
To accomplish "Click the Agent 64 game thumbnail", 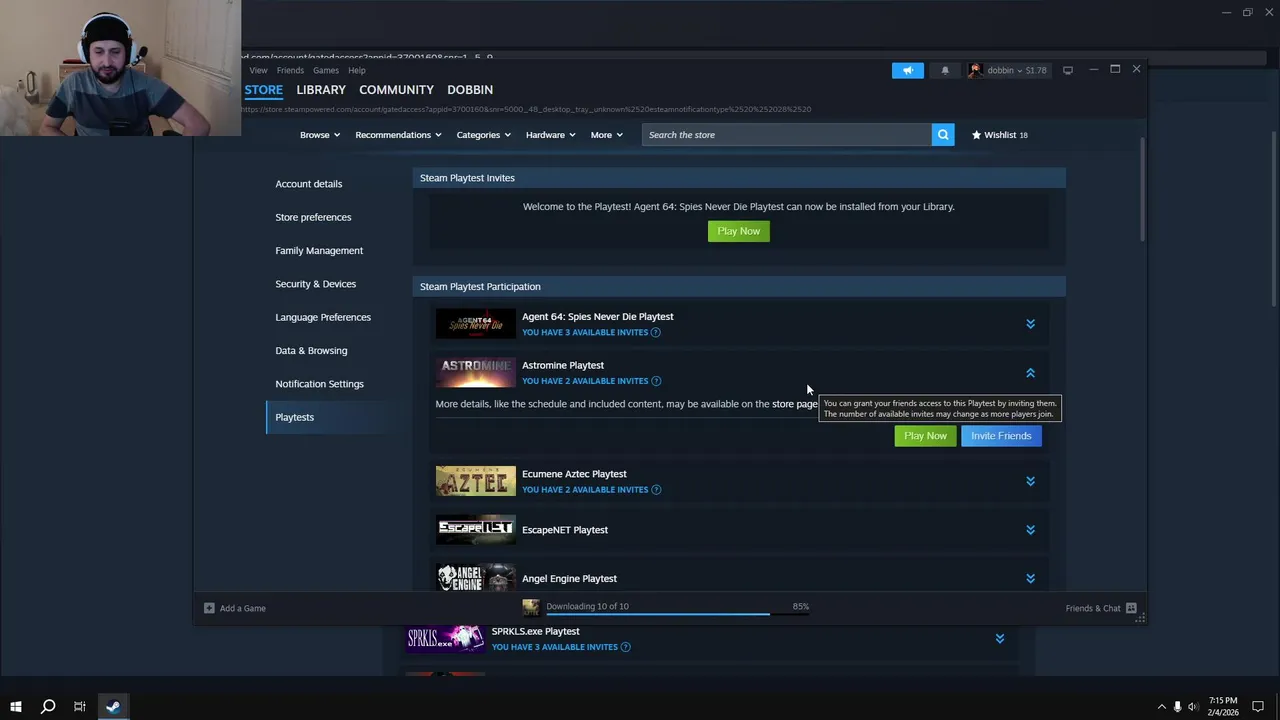I will click(476, 324).
